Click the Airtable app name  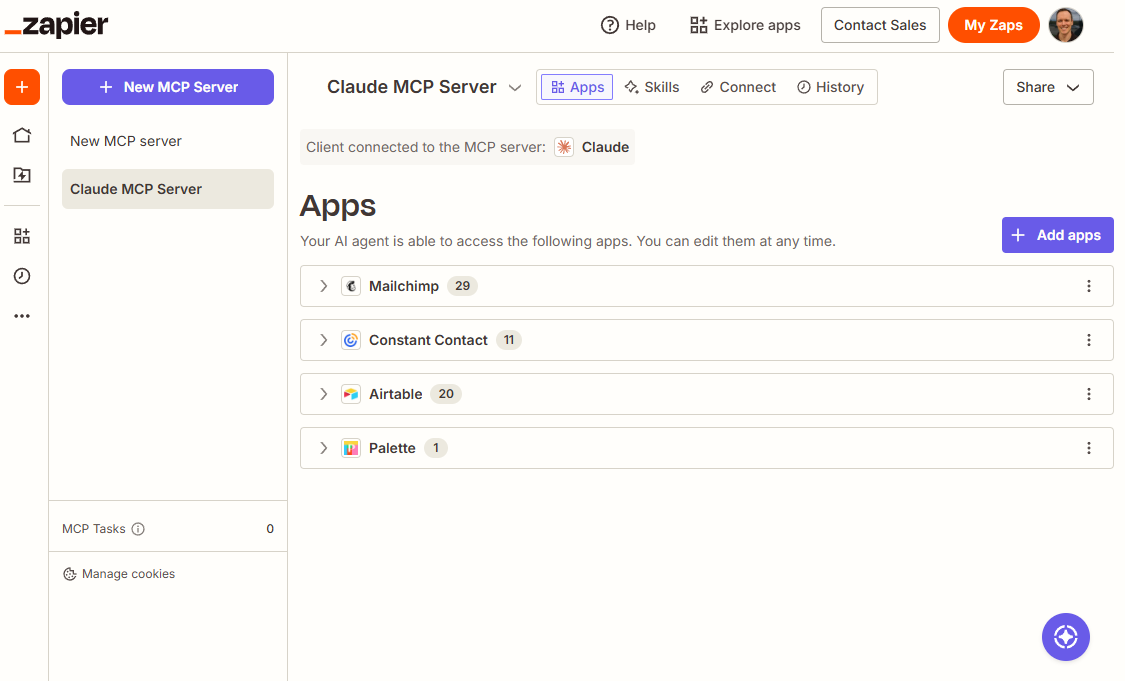(395, 394)
